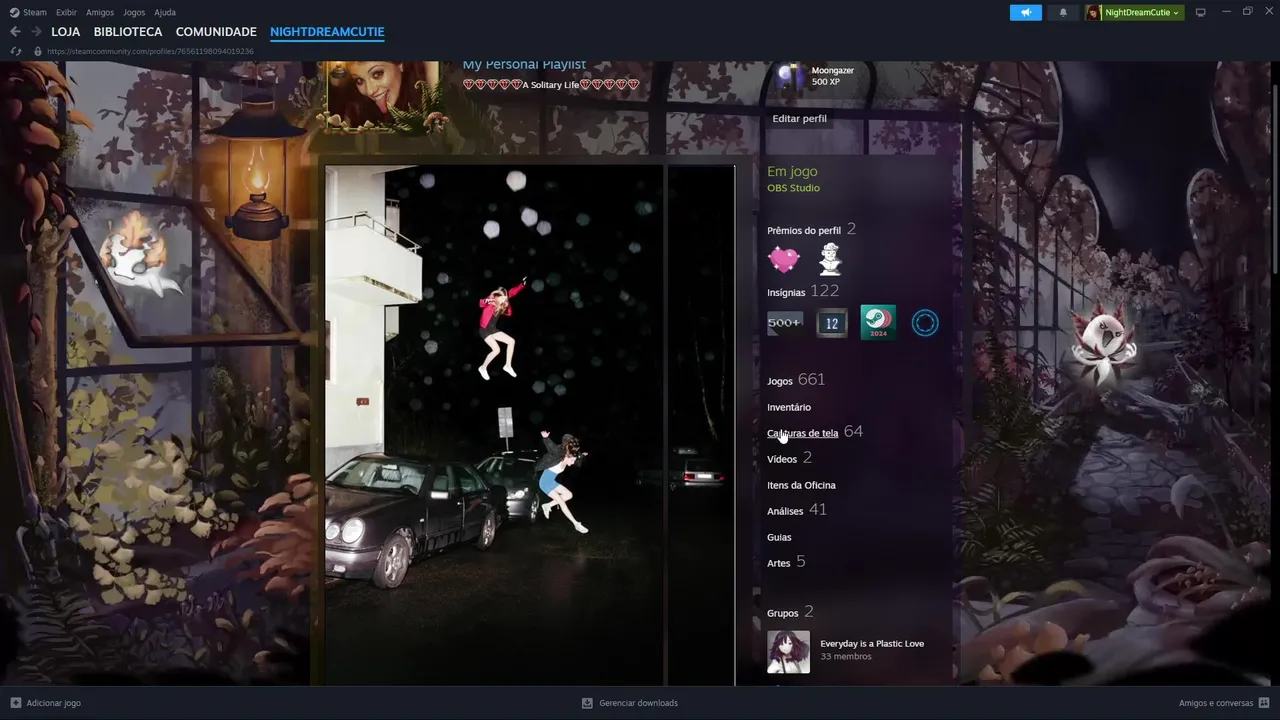This screenshot has height=720, width=1280.
Task: Open the Ajuda menu
Action: [165, 12]
